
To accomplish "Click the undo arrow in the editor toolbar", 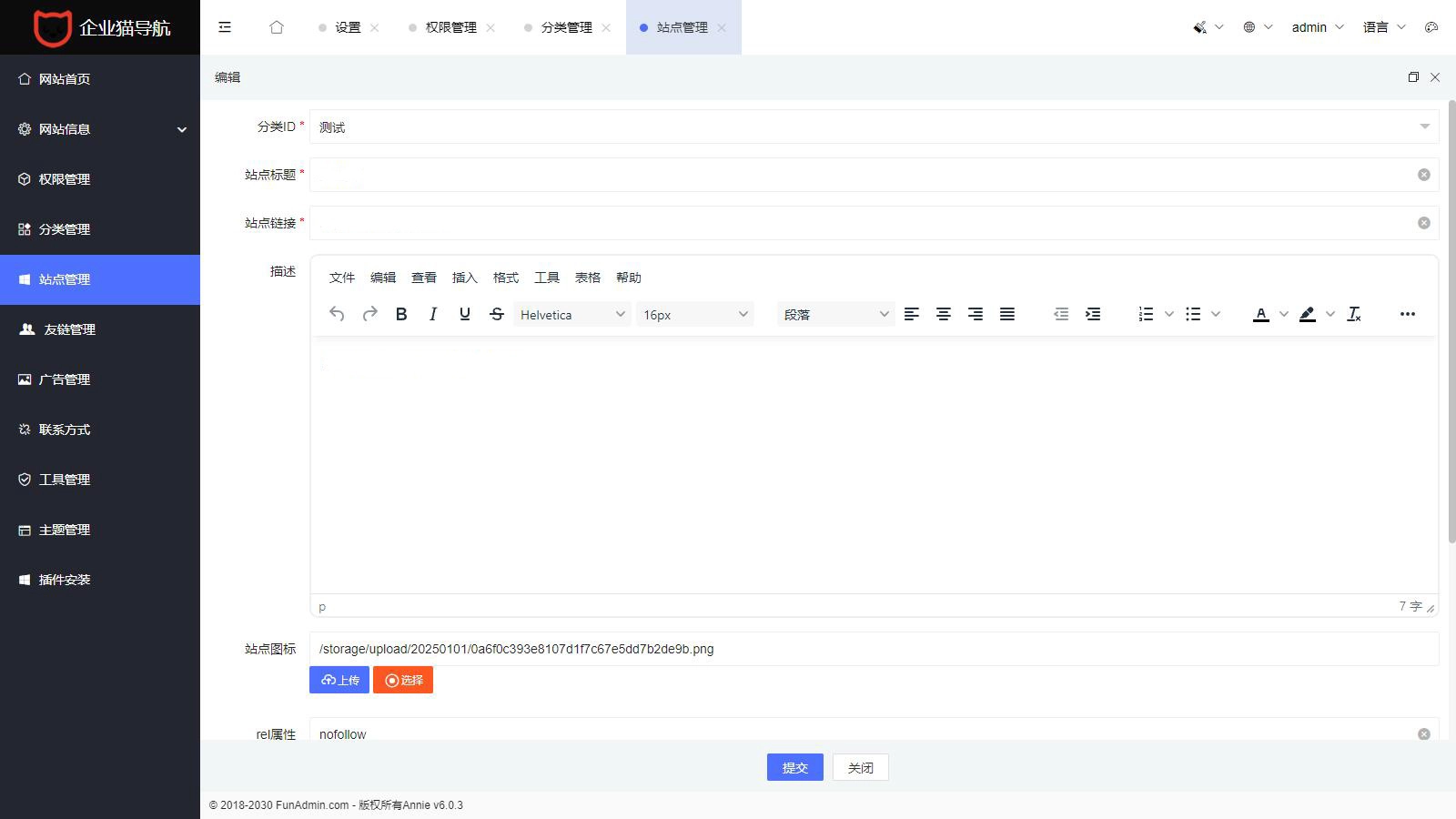I will [337, 314].
